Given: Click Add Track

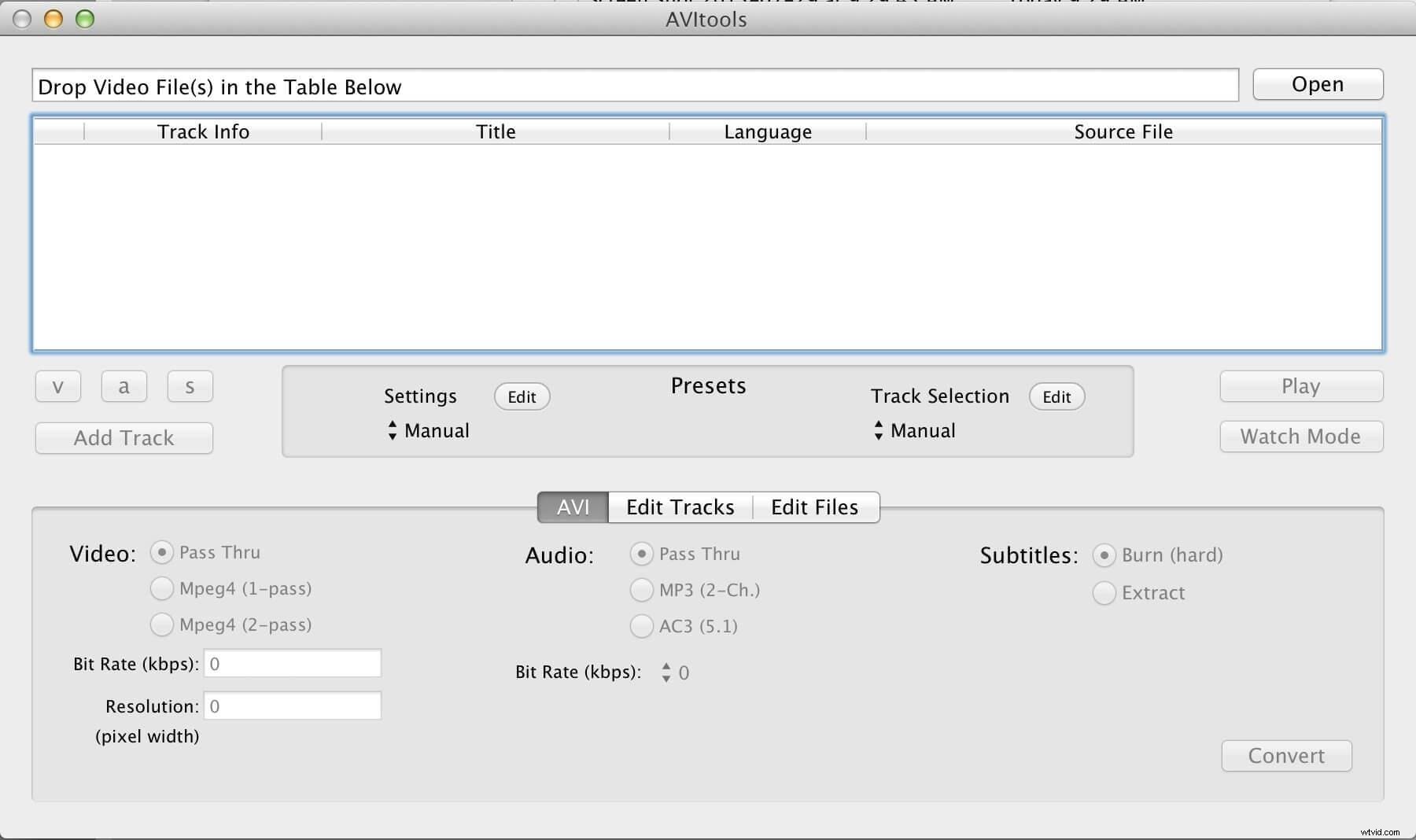Looking at the screenshot, I should click(124, 437).
